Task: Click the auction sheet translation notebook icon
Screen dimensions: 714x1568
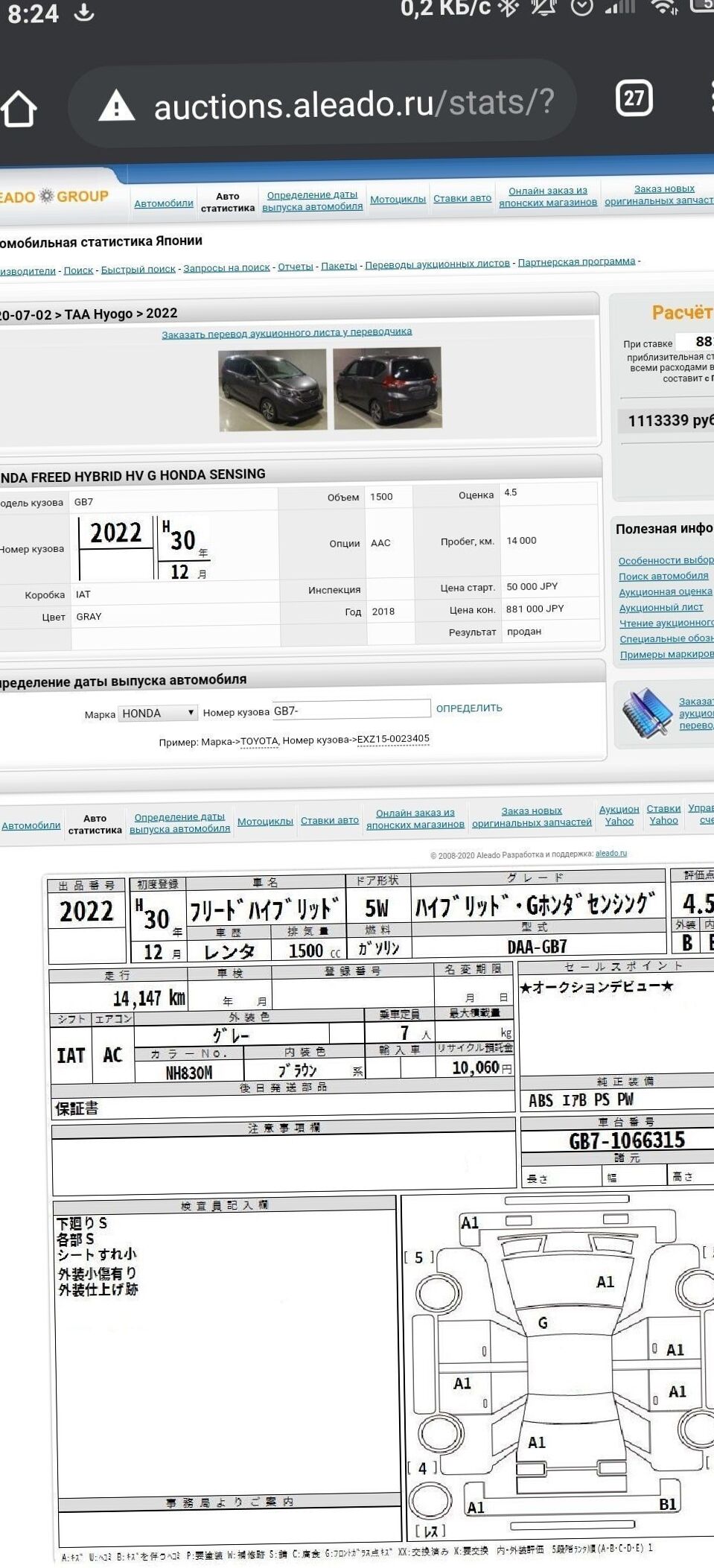Action: 647,713
